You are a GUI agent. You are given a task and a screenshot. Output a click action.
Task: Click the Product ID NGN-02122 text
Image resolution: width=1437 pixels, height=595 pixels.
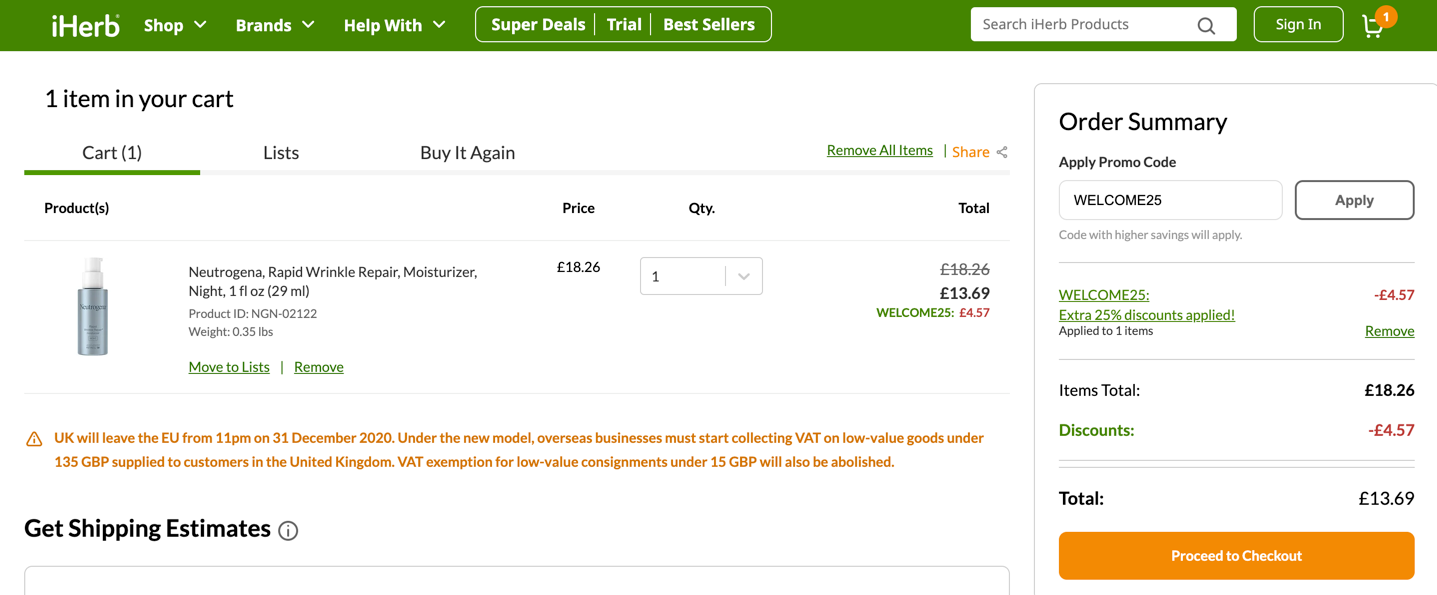tap(253, 314)
